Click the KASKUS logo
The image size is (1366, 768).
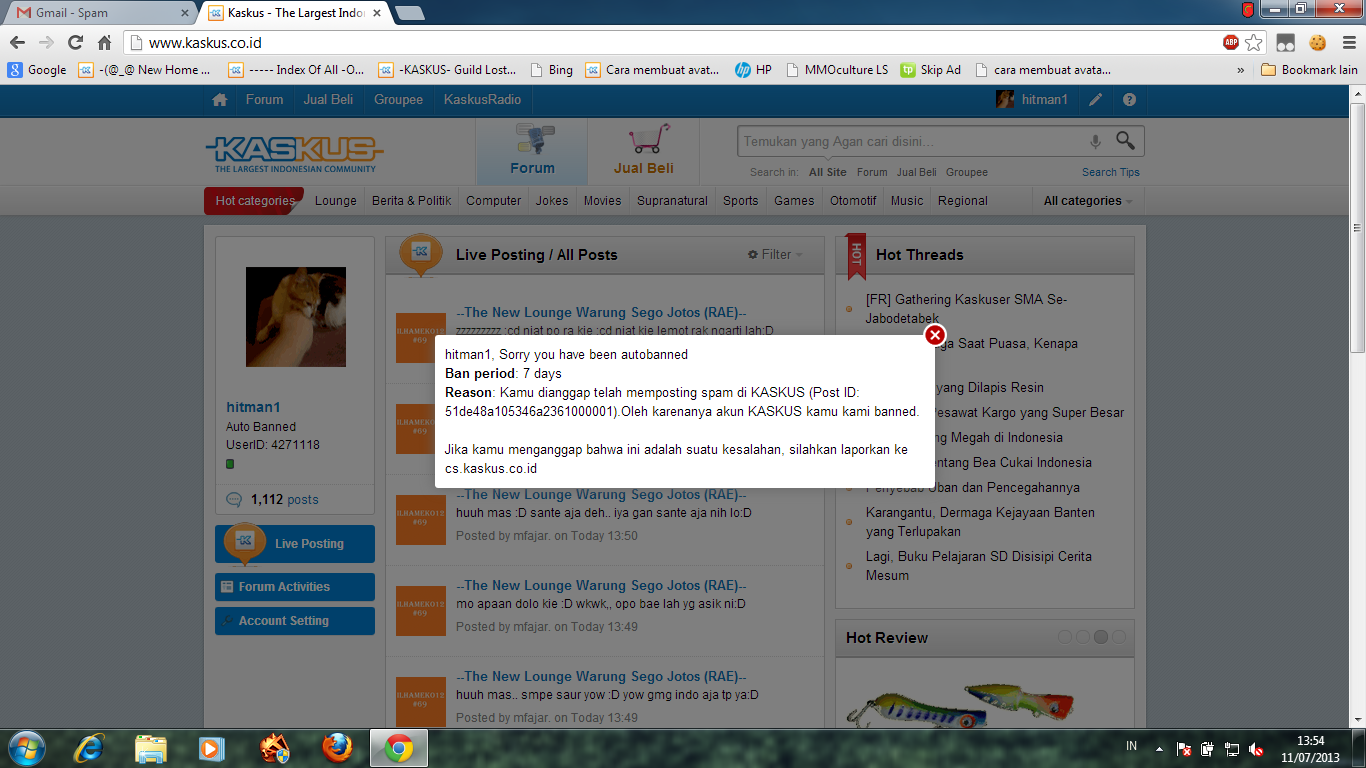294,154
